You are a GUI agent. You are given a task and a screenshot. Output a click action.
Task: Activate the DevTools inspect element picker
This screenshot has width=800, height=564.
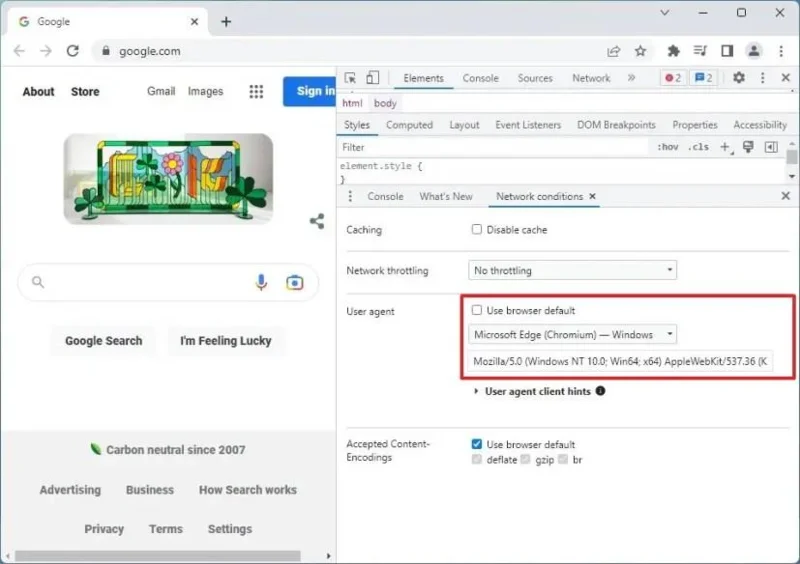click(x=350, y=78)
